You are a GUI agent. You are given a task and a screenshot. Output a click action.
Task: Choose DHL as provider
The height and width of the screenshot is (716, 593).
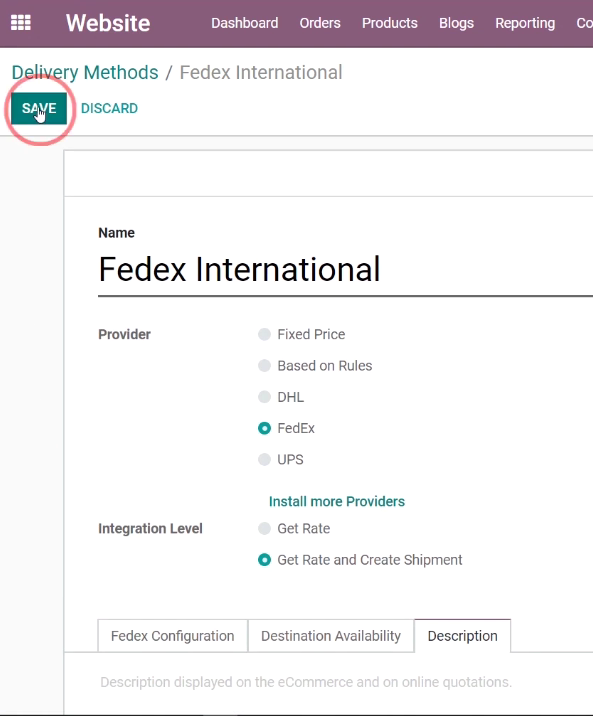264,397
